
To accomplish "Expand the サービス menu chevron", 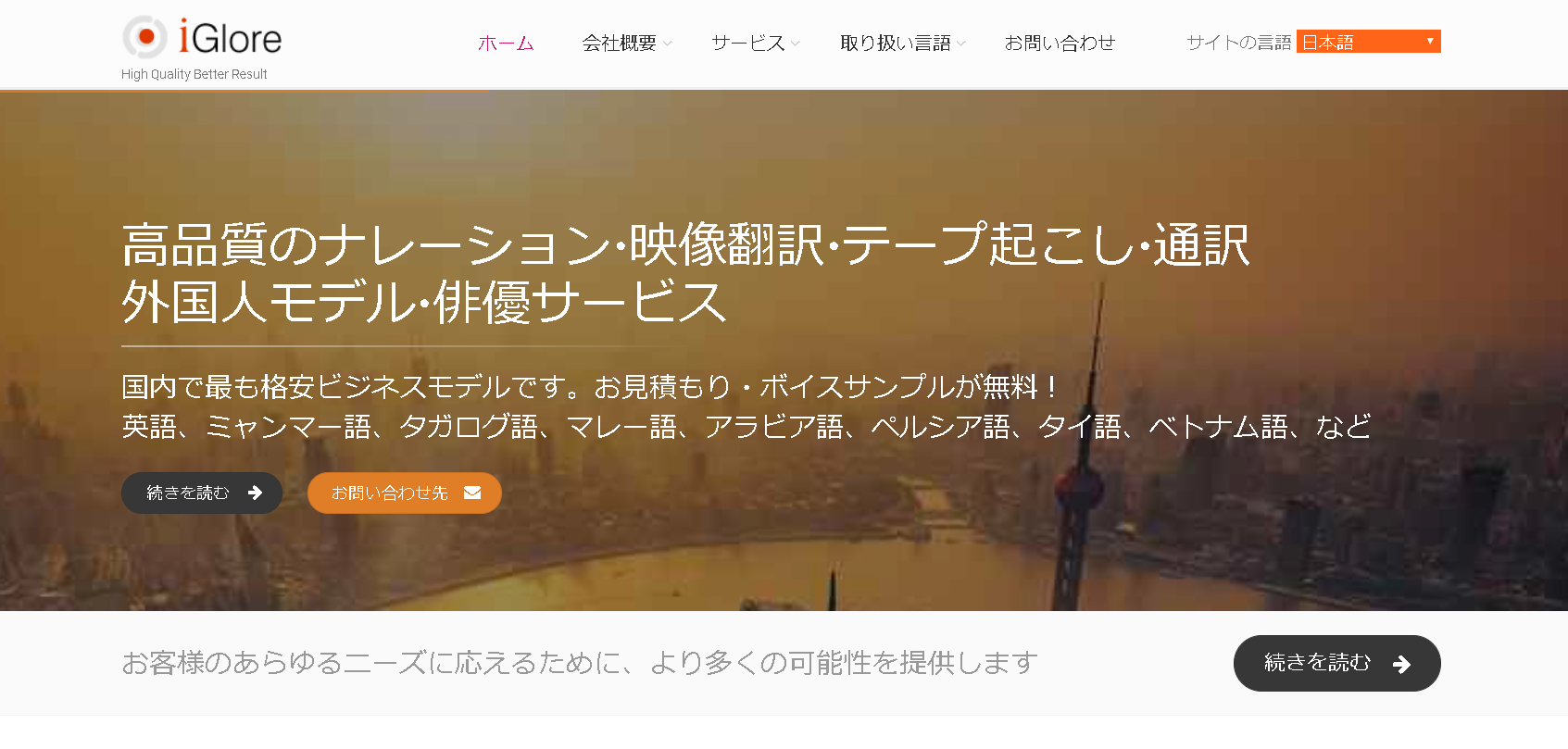I will click(796, 44).
